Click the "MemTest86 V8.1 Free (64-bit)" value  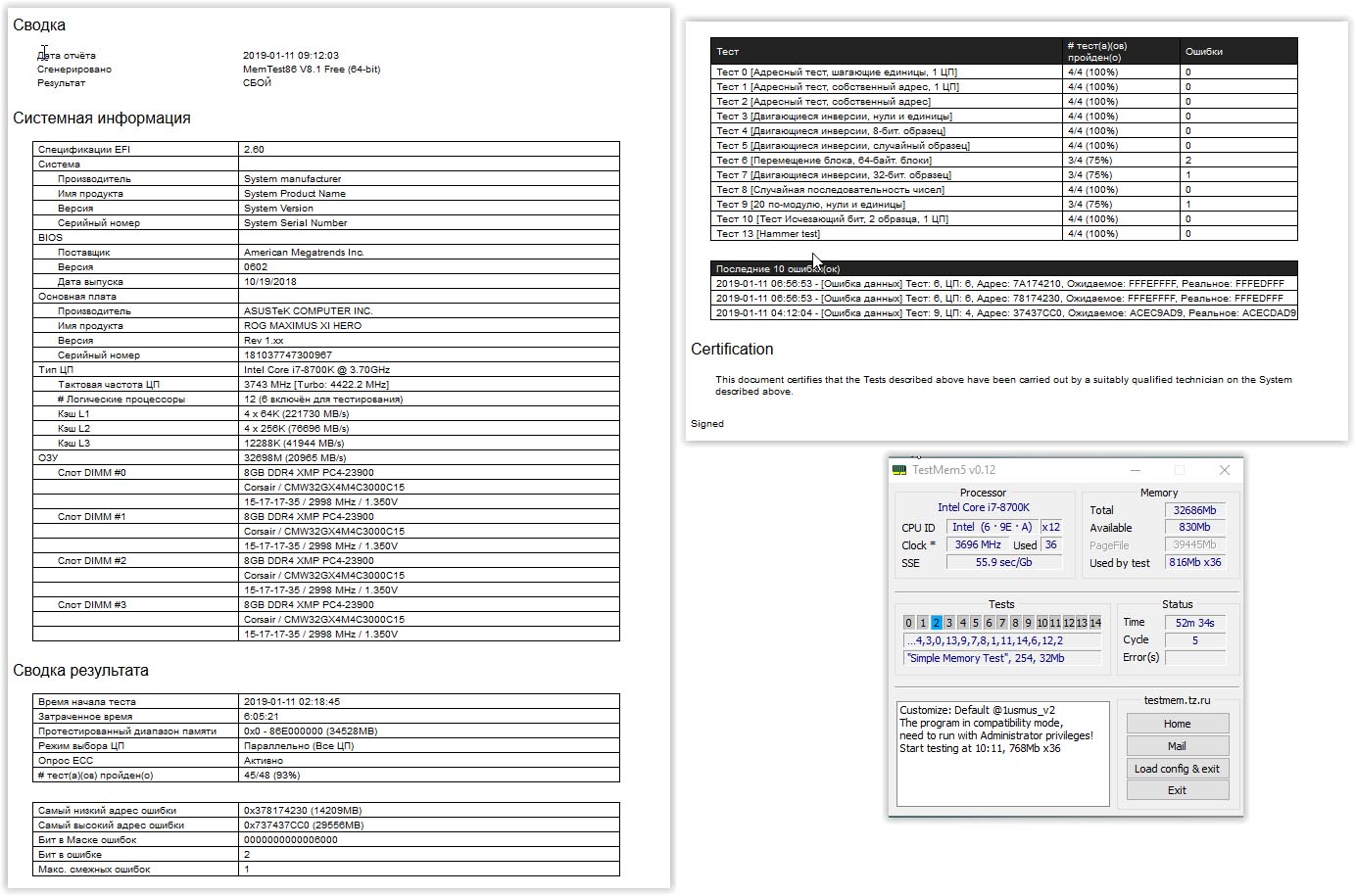(x=312, y=70)
